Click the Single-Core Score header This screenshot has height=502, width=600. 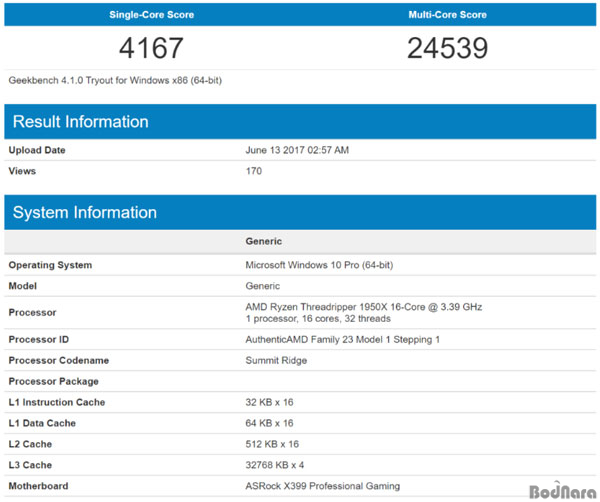[152, 15]
